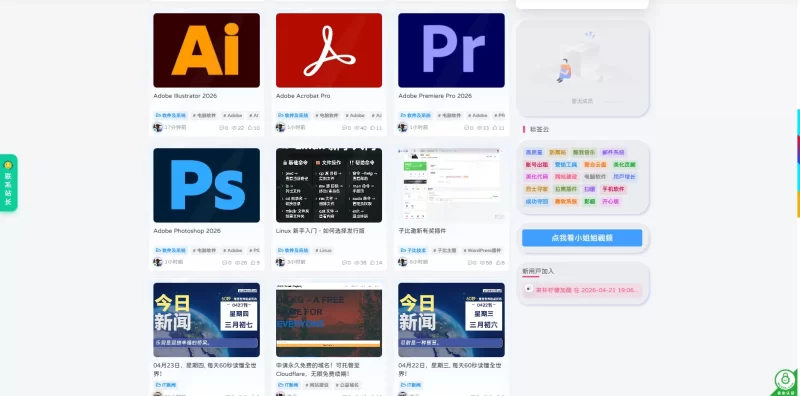Click # Adobe tag on Photoshop card

(233, 251)
